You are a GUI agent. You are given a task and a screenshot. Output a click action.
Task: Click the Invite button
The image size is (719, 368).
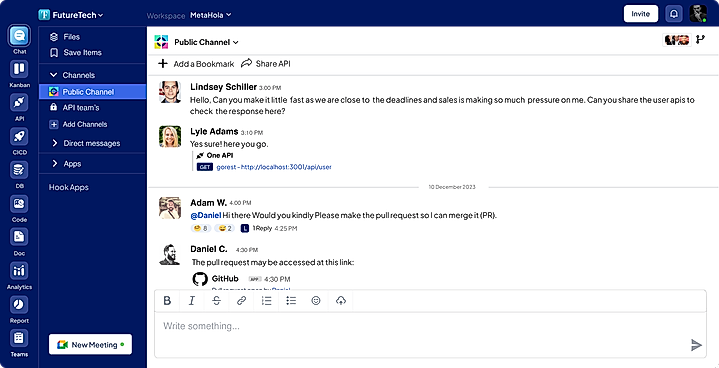coord(641,14)
